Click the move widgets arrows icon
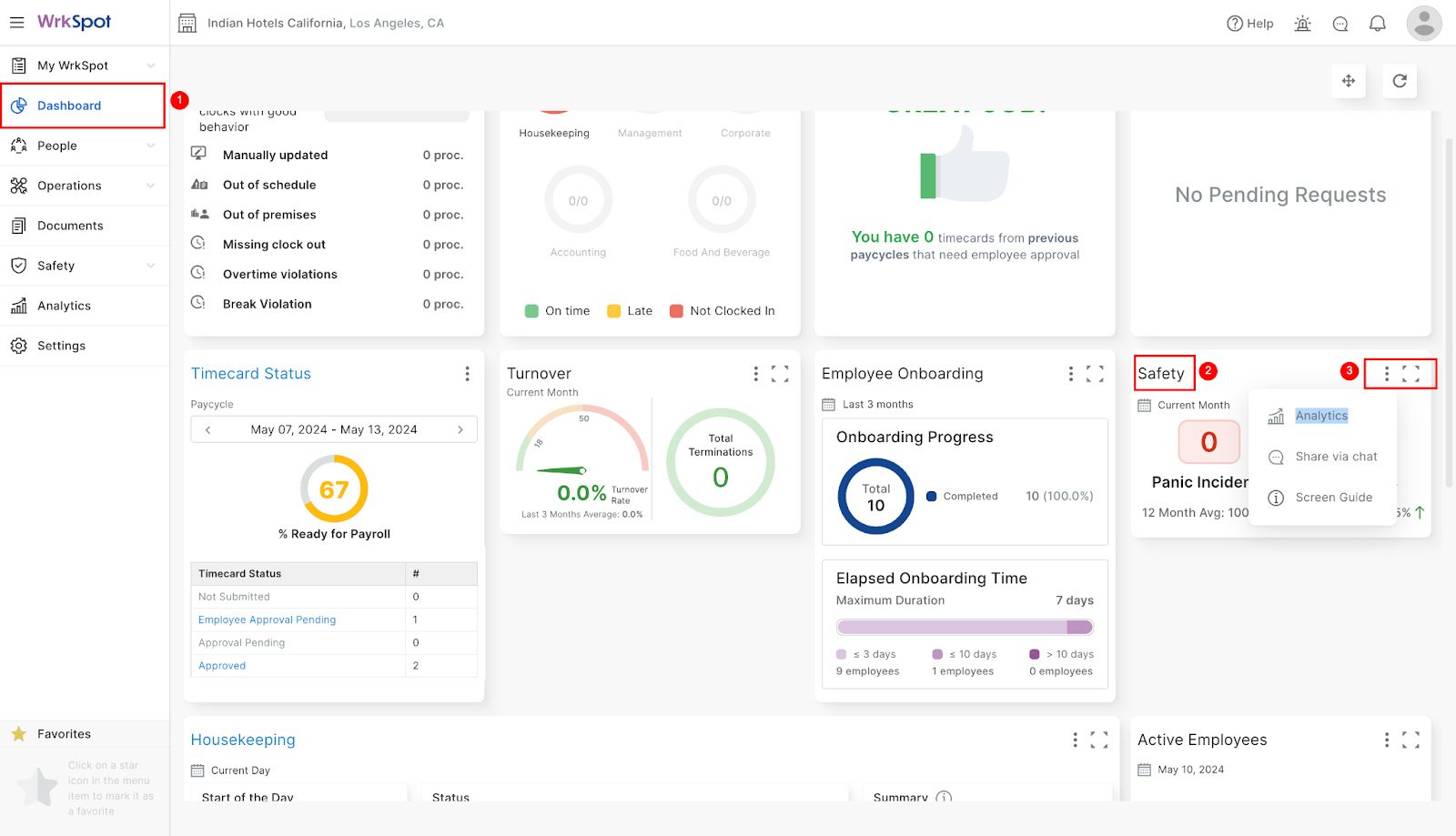1456x836 pixels. pyautogui.click(x=1349, y=81)
